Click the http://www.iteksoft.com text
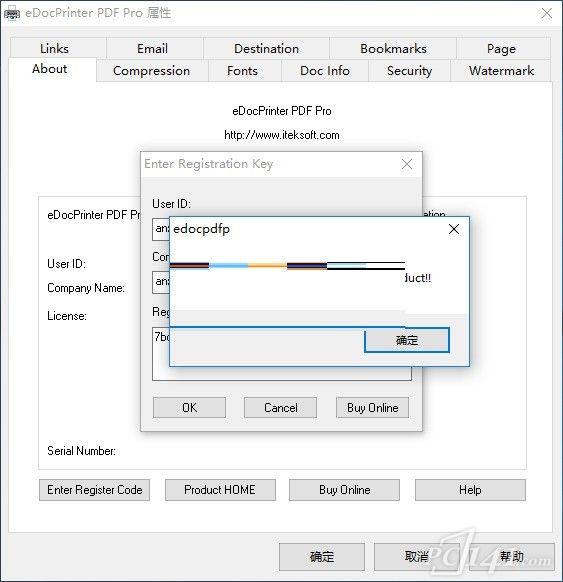Image resolution: width=563 pixels, height=582 pixels. click(282, 135)
